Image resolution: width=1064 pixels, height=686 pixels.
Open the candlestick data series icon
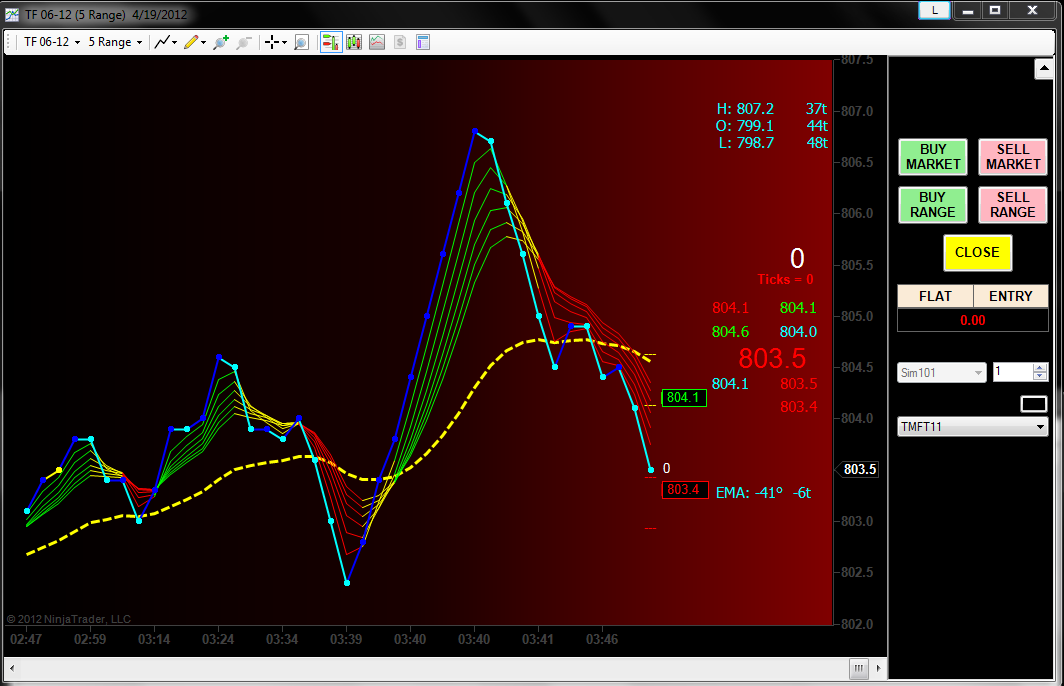click(354, 42)
